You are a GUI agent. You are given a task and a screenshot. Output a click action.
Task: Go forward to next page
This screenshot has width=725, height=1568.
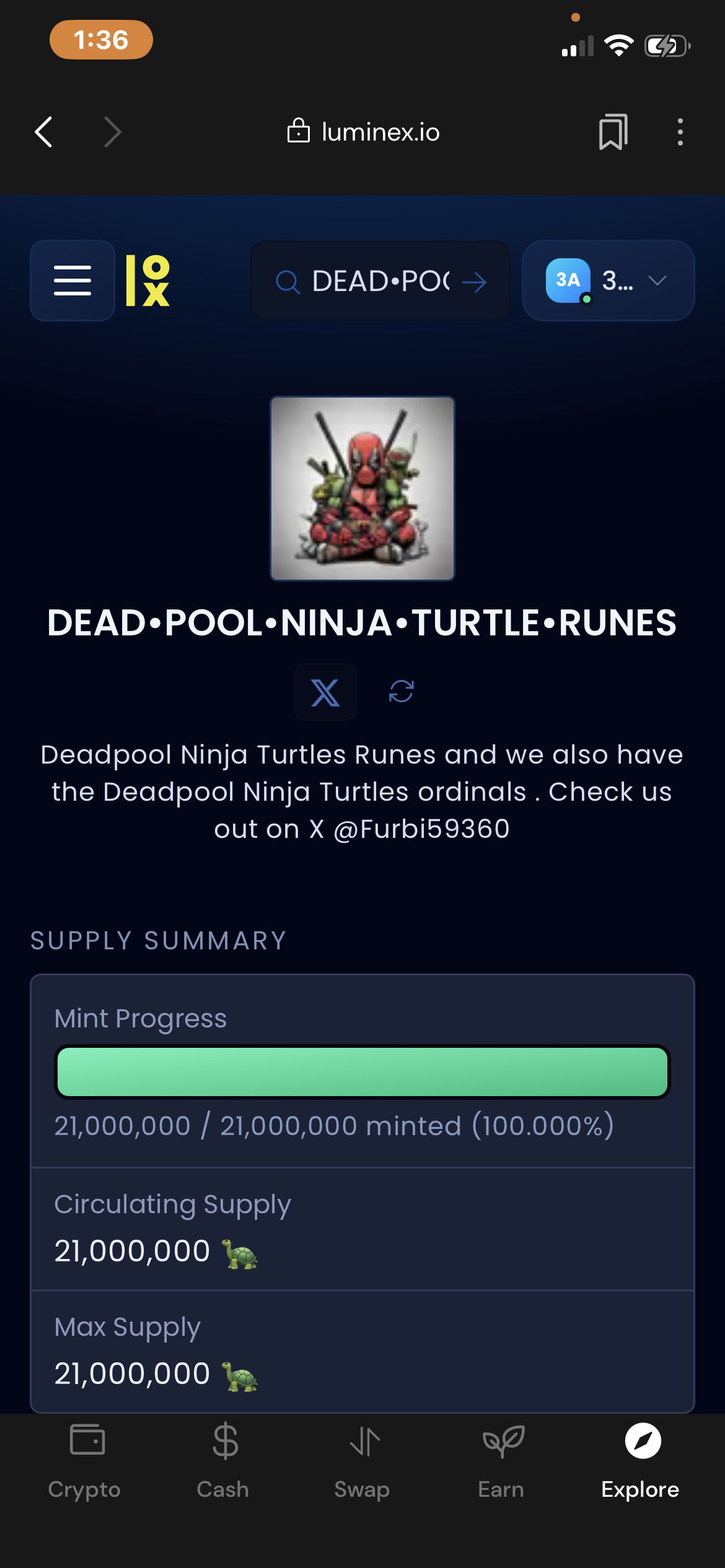[x=112, y=132]
